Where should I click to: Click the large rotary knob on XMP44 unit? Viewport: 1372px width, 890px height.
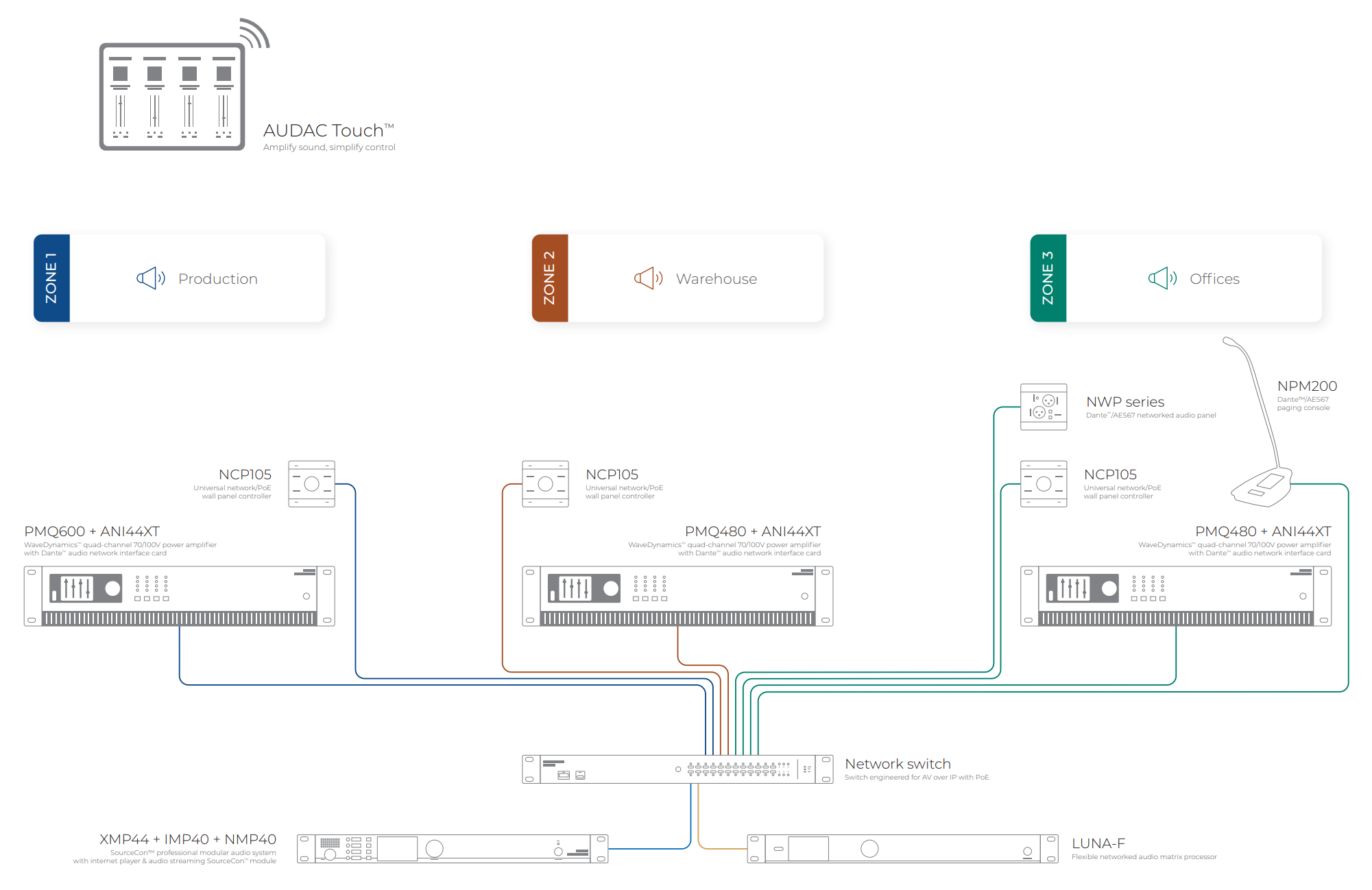pos(435,849)
